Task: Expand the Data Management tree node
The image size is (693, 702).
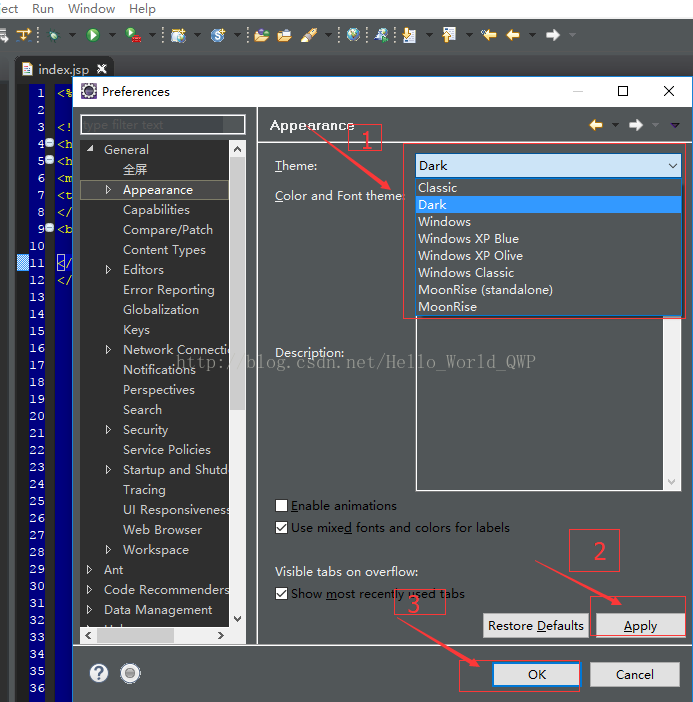Action: pyautogui.click(x=89, y=609)
